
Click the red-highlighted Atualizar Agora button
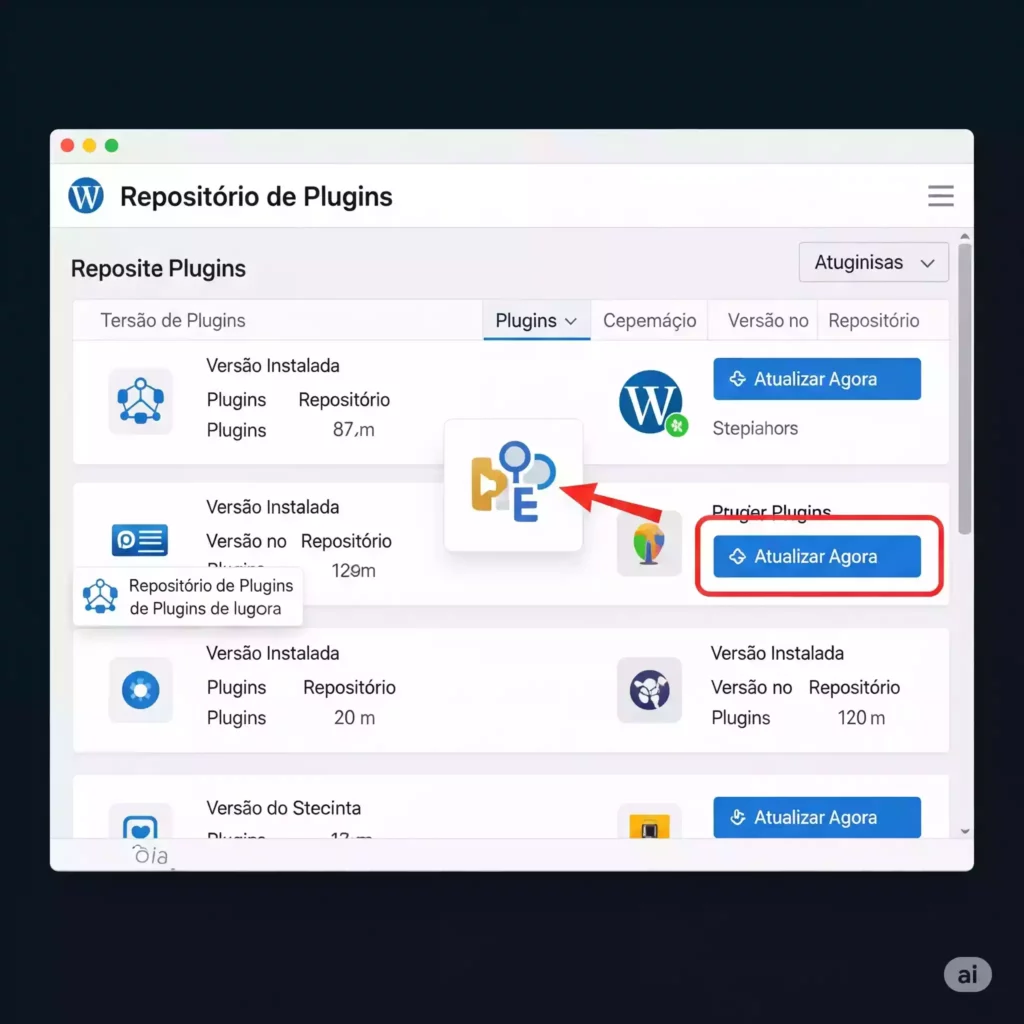click(816, 557)
